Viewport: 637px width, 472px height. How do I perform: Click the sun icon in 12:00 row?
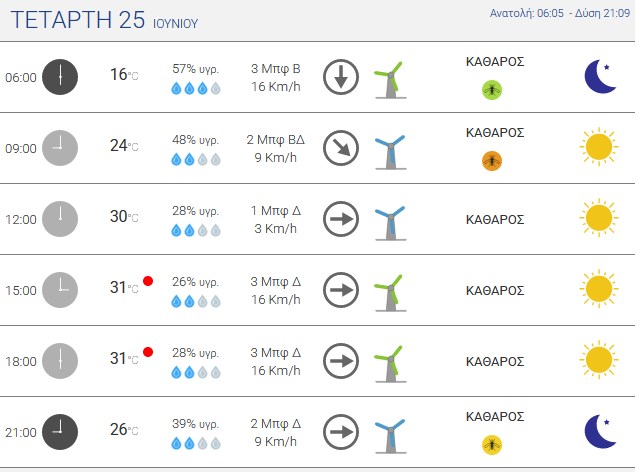coord(599,217)
